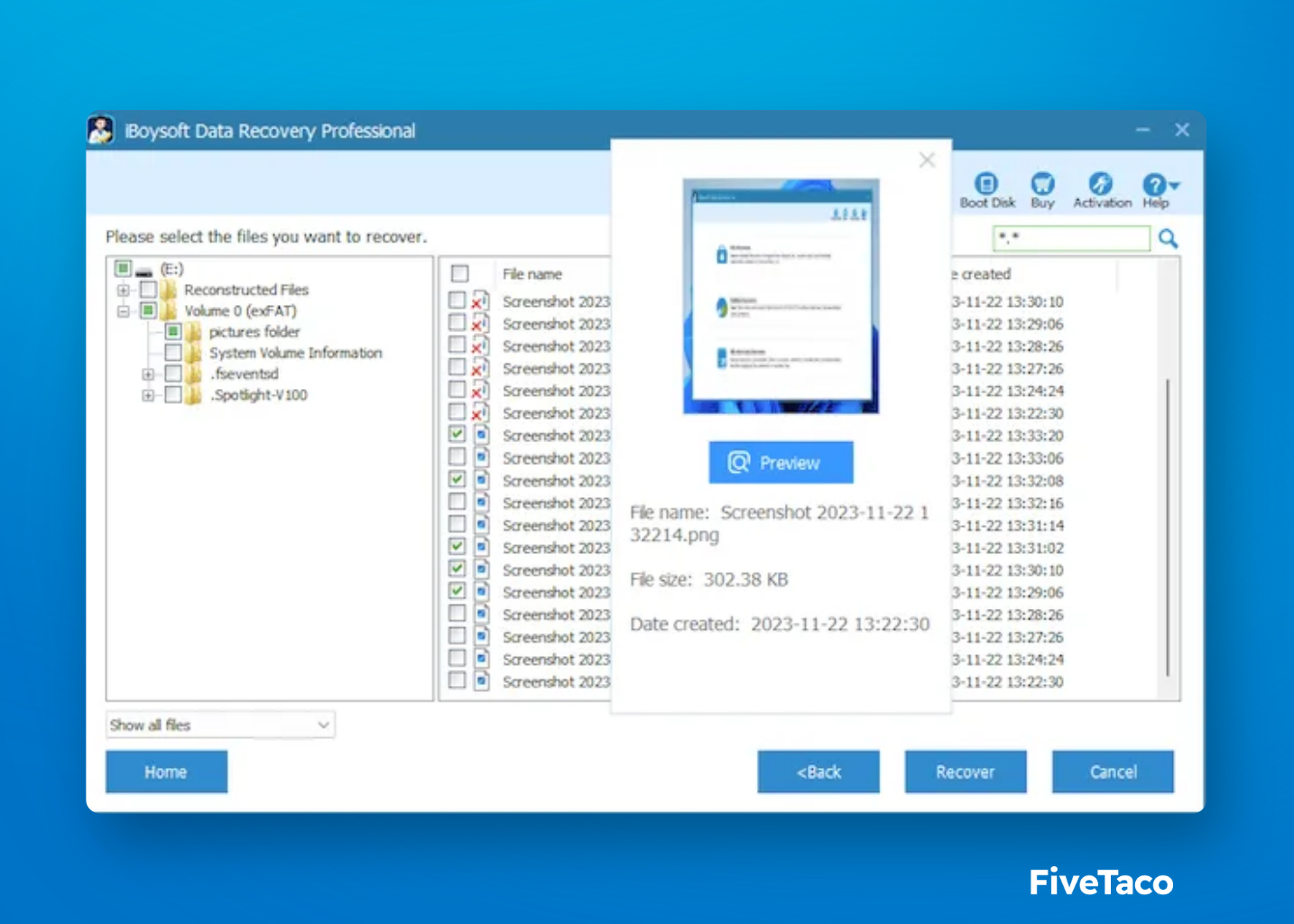This screenshot has width=1294, height=924.
Task: Click the preview thumbnail image
Action: pyautogui.click(x=781, y=296)
